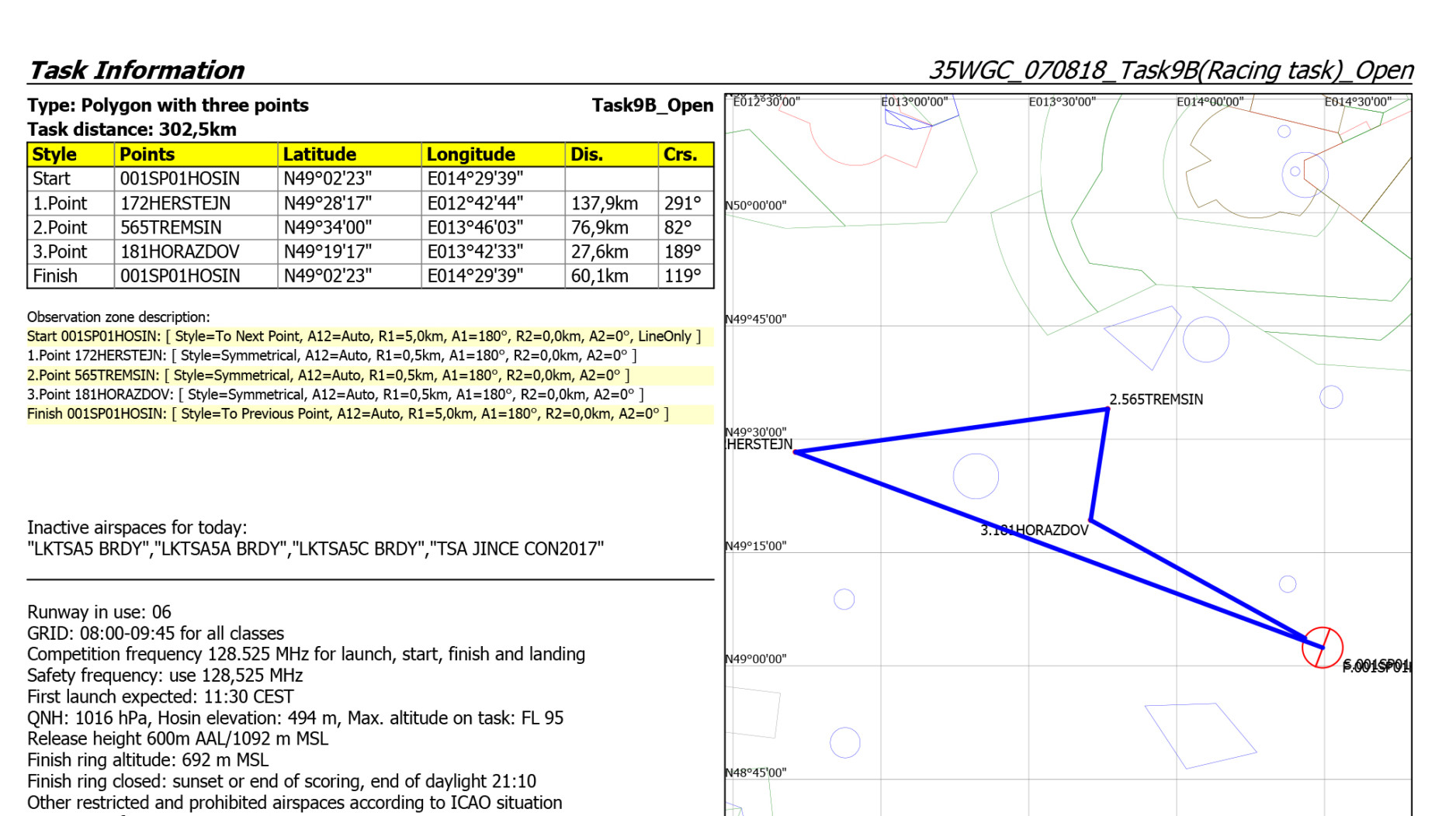Select the Points column header

click(147, 154)
